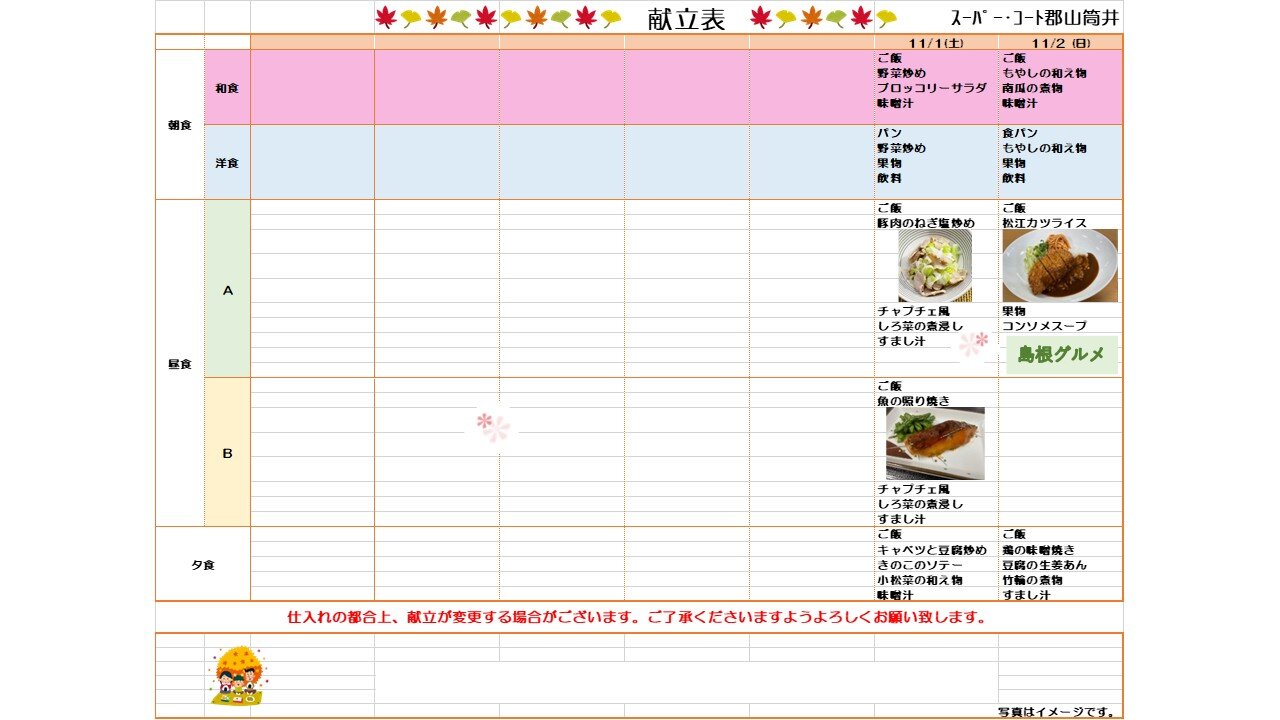Click the pink flower decoration in lunch B area
This screenshot has height=720, width=1280.
(493, 426)
